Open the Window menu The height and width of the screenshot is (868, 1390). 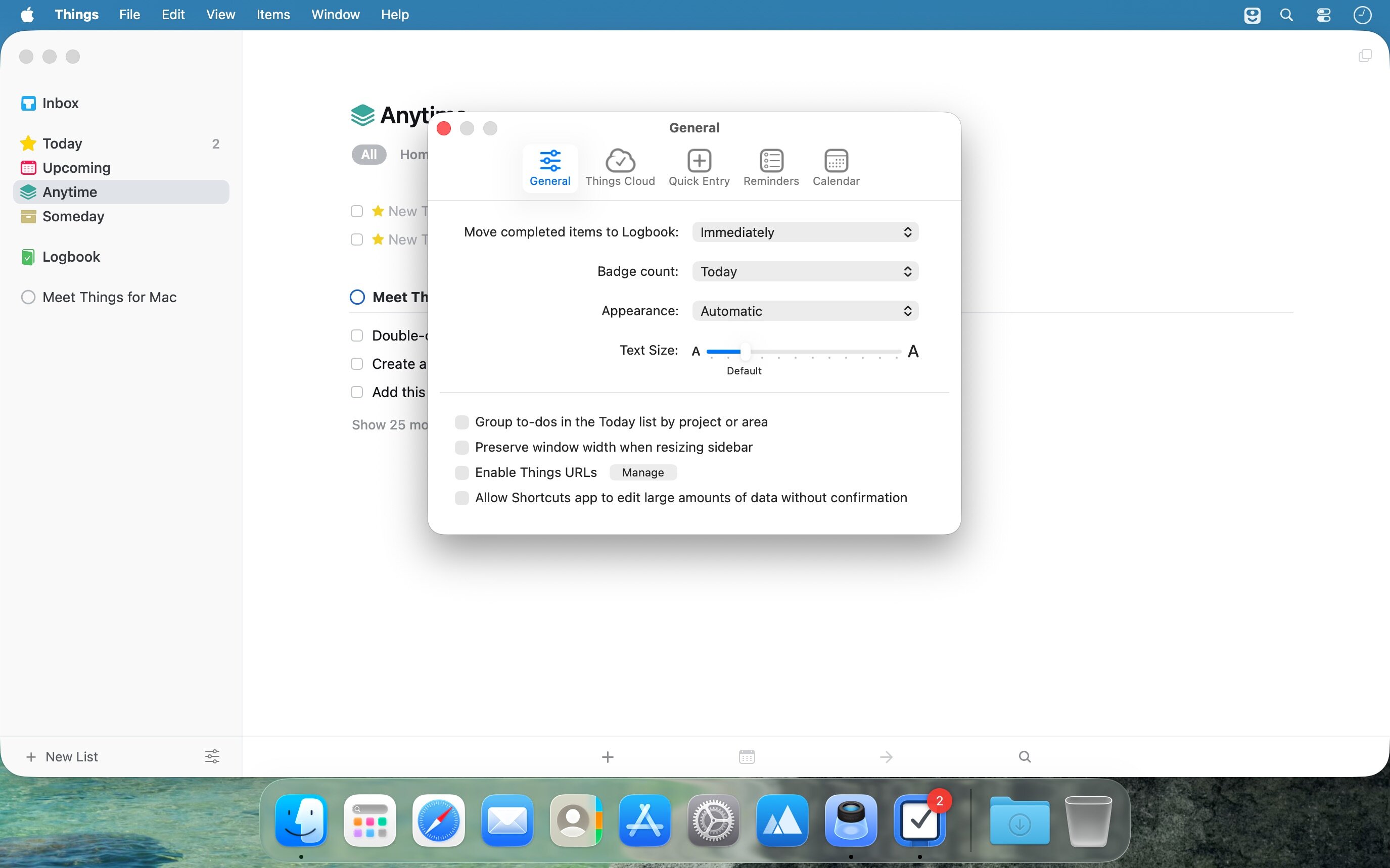click(335, 14)
